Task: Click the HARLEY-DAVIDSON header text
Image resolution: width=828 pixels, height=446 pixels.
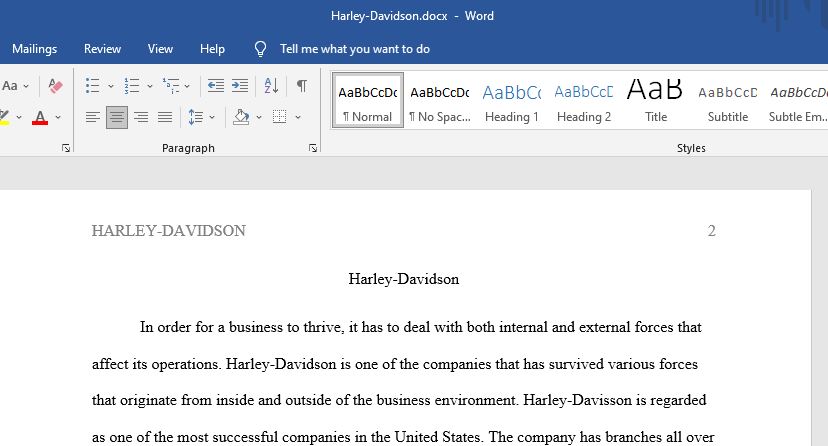Action: (168, 231)
